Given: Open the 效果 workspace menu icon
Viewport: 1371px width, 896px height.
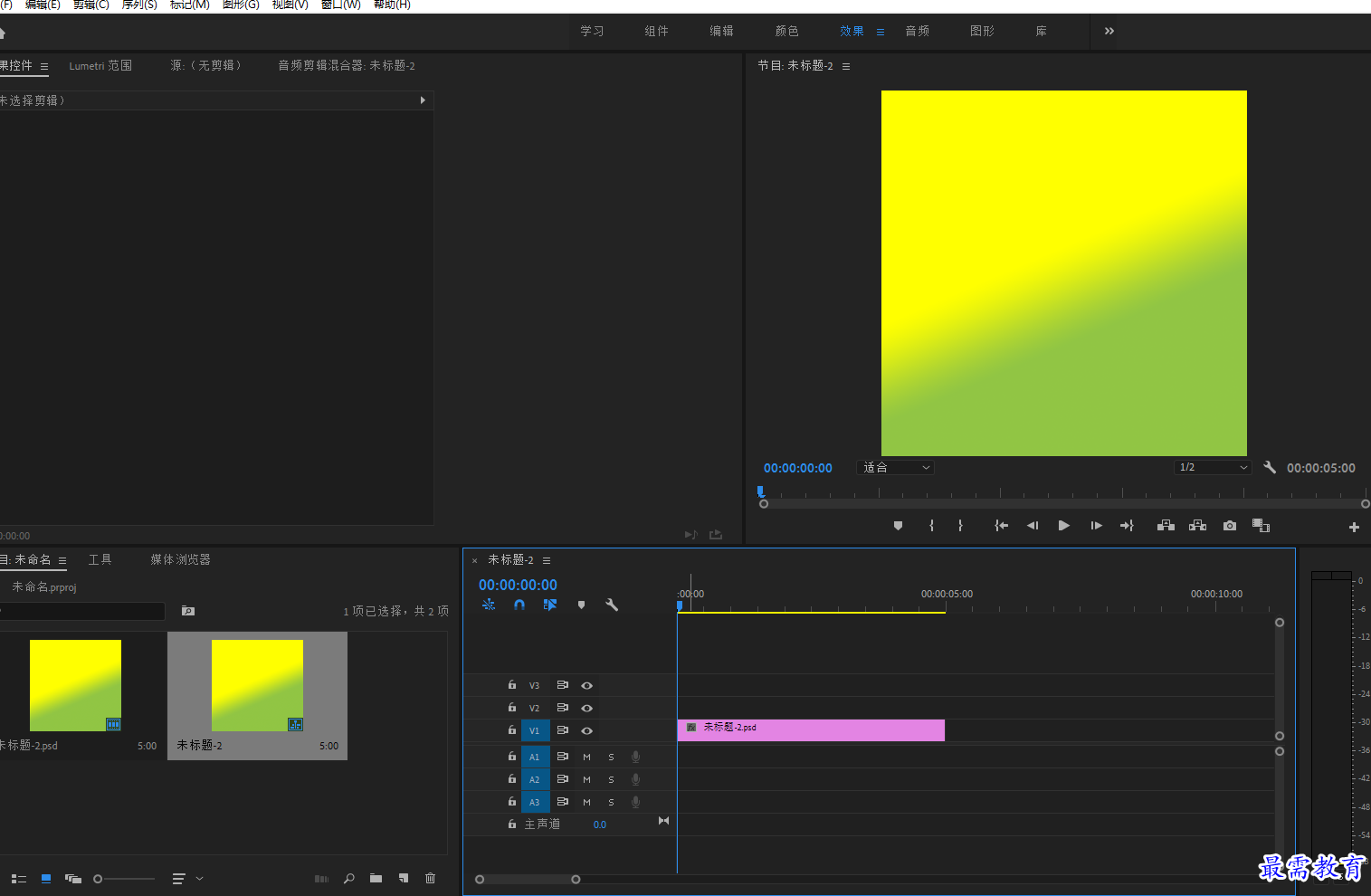Looking at the screenshot, I should (x=881, y=32).
